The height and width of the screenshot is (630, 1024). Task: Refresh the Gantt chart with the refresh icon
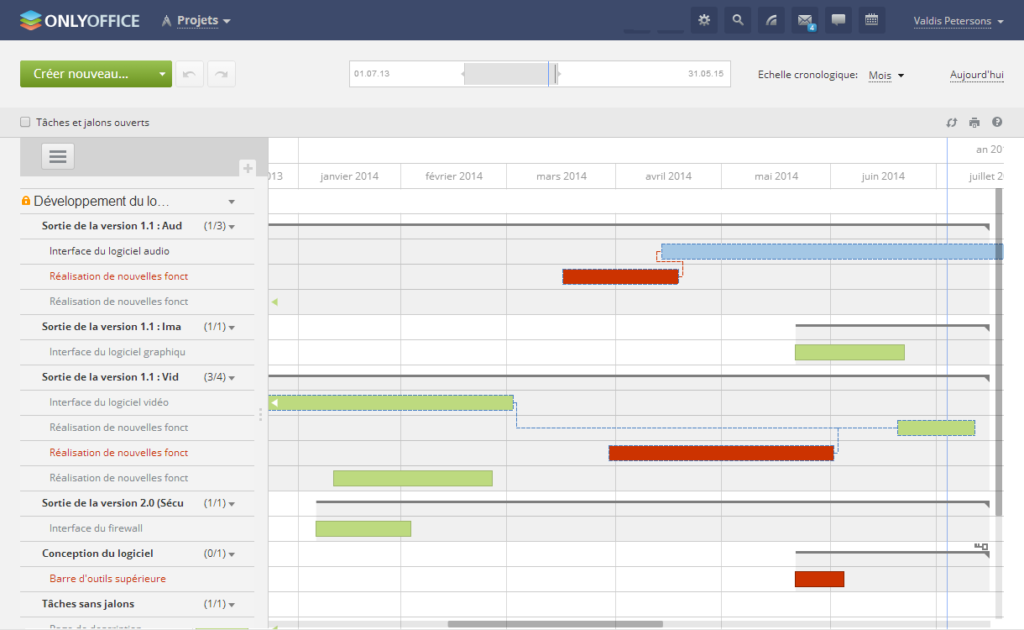tap(951, 122)
